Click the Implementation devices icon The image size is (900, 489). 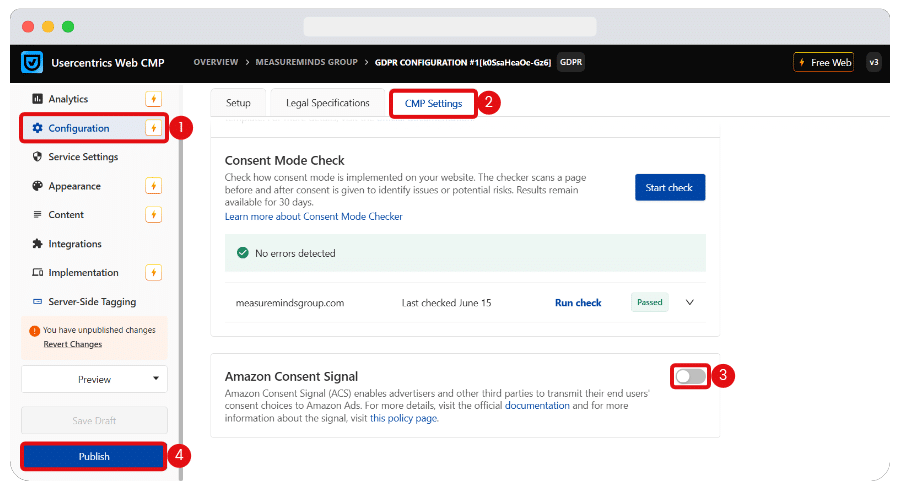[37, 273]
